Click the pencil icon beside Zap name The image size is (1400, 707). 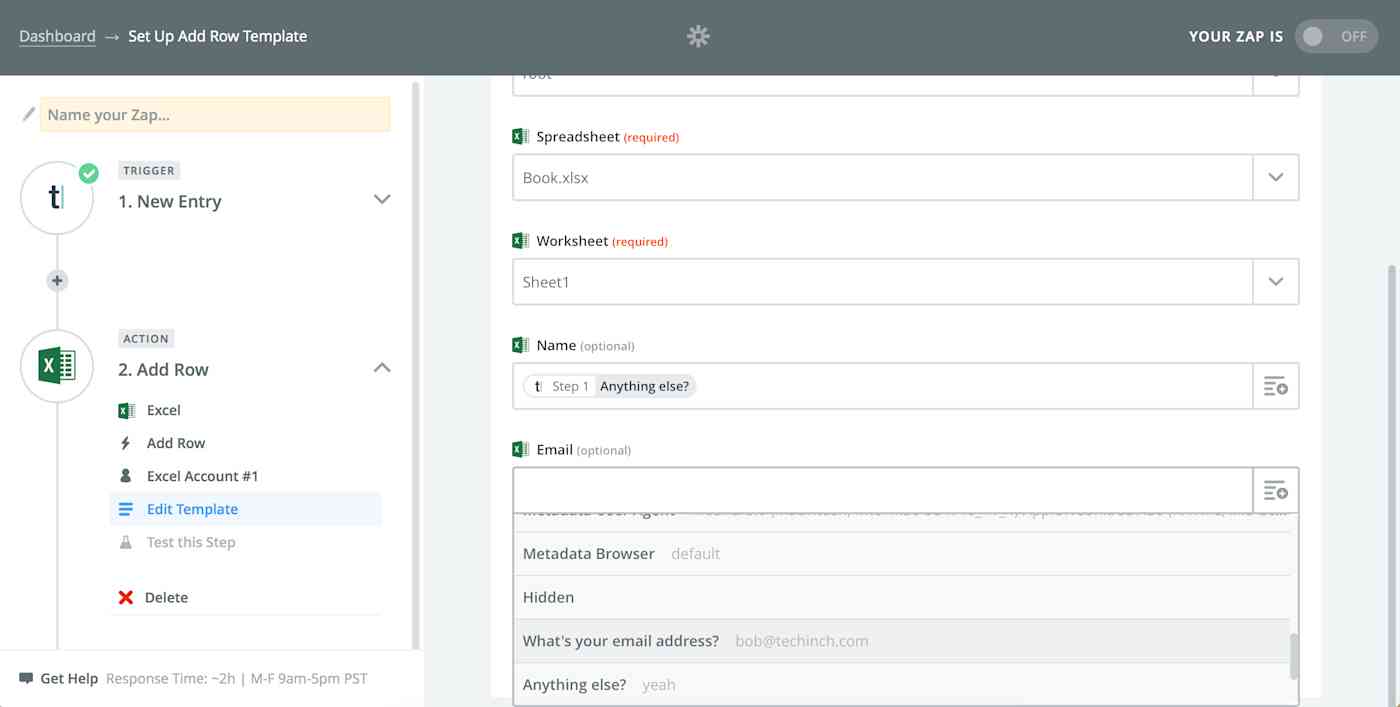point(29,114)
